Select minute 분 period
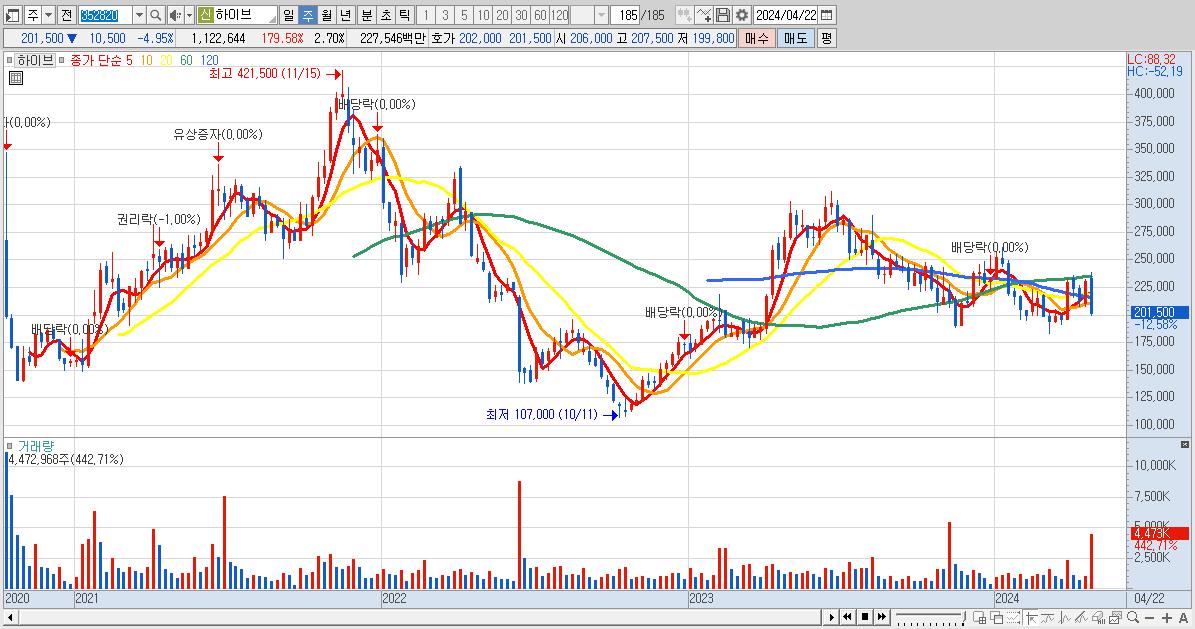This screenshot has height=629, width=1195. pyautogui.click(x=367, y=14)
